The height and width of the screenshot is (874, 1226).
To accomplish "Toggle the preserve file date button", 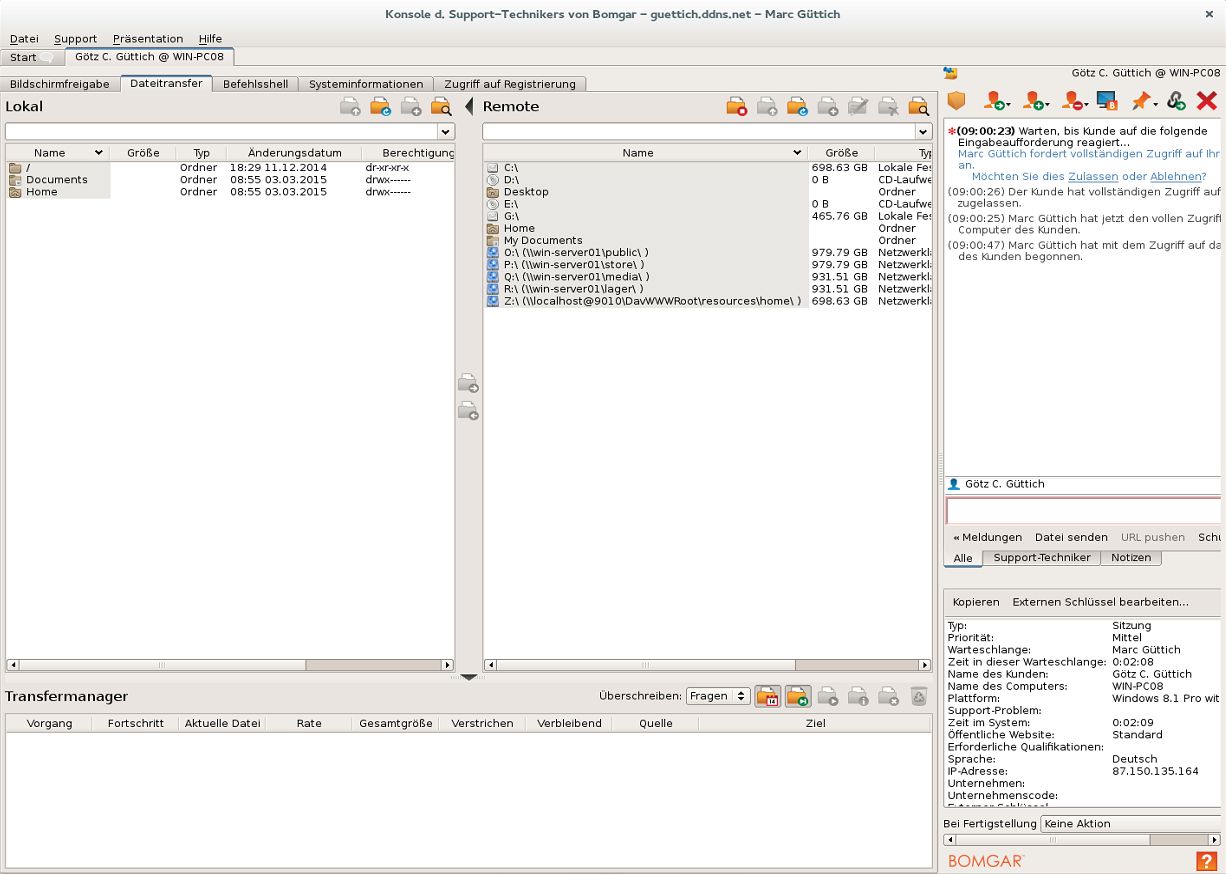I will [767, 696].
